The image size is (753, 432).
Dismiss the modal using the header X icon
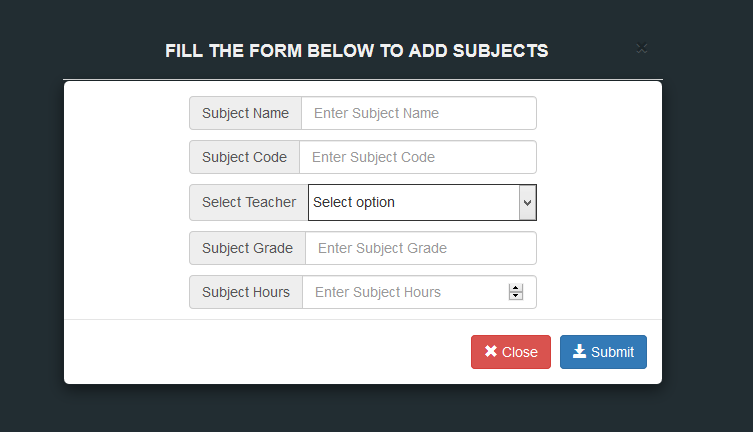tap(642, 48)
